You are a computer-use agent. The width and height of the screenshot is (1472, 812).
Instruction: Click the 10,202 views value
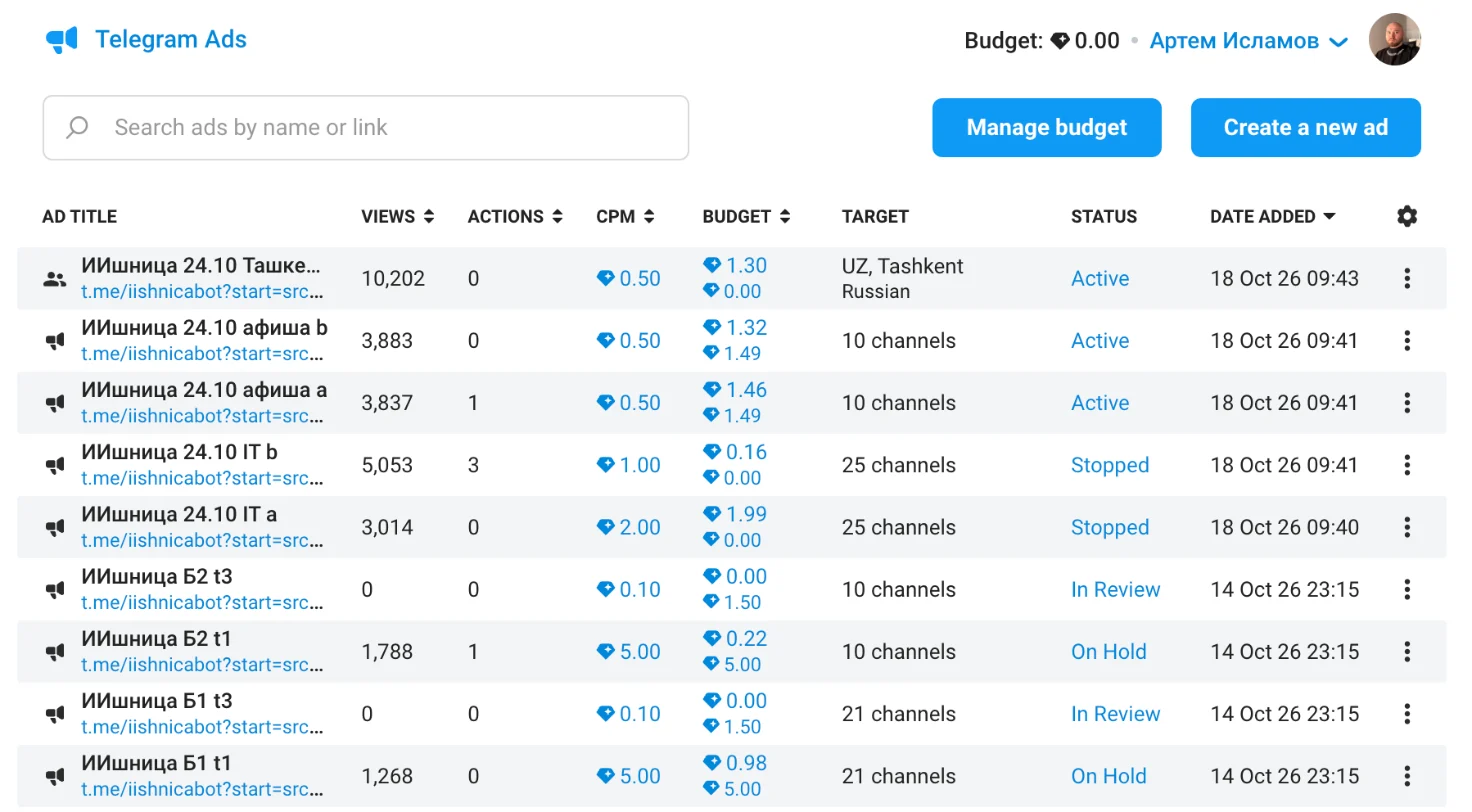coord(393,278)
